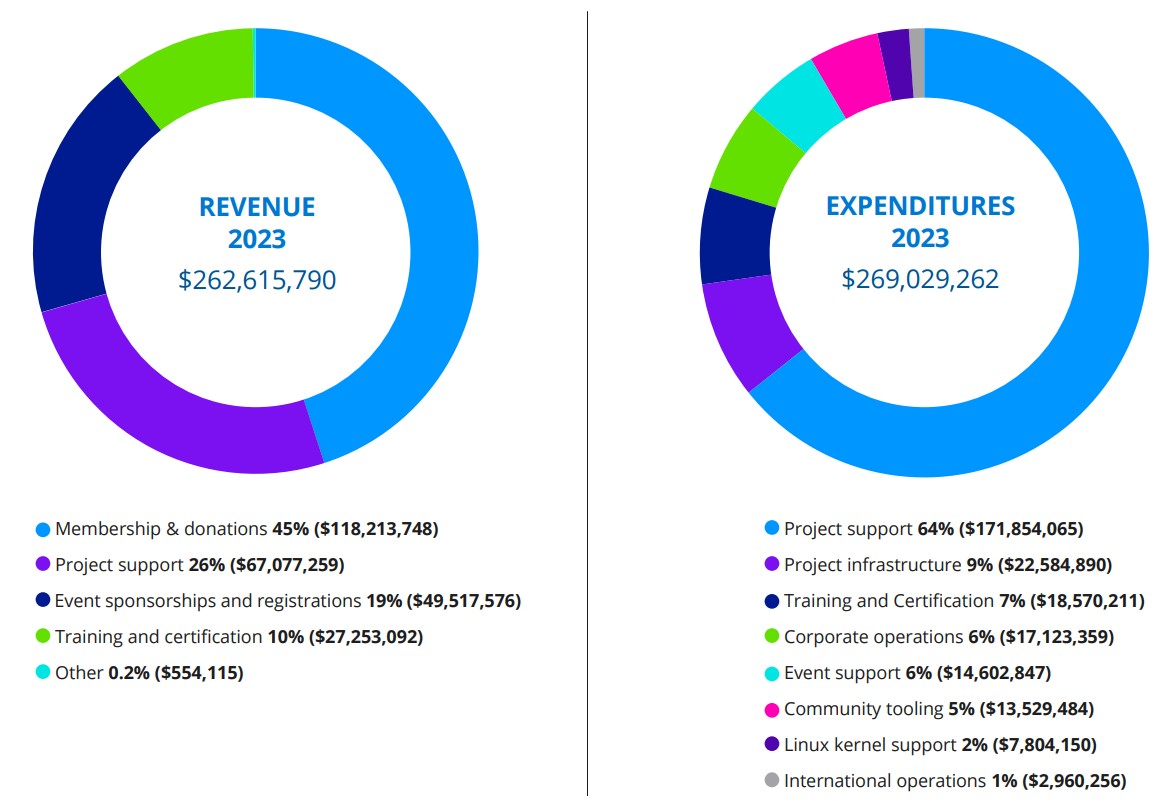This screenshot has height=808, width=1176.
Task: Click the pink Community tooling legend dot
Action: click(x=772, y=710)
